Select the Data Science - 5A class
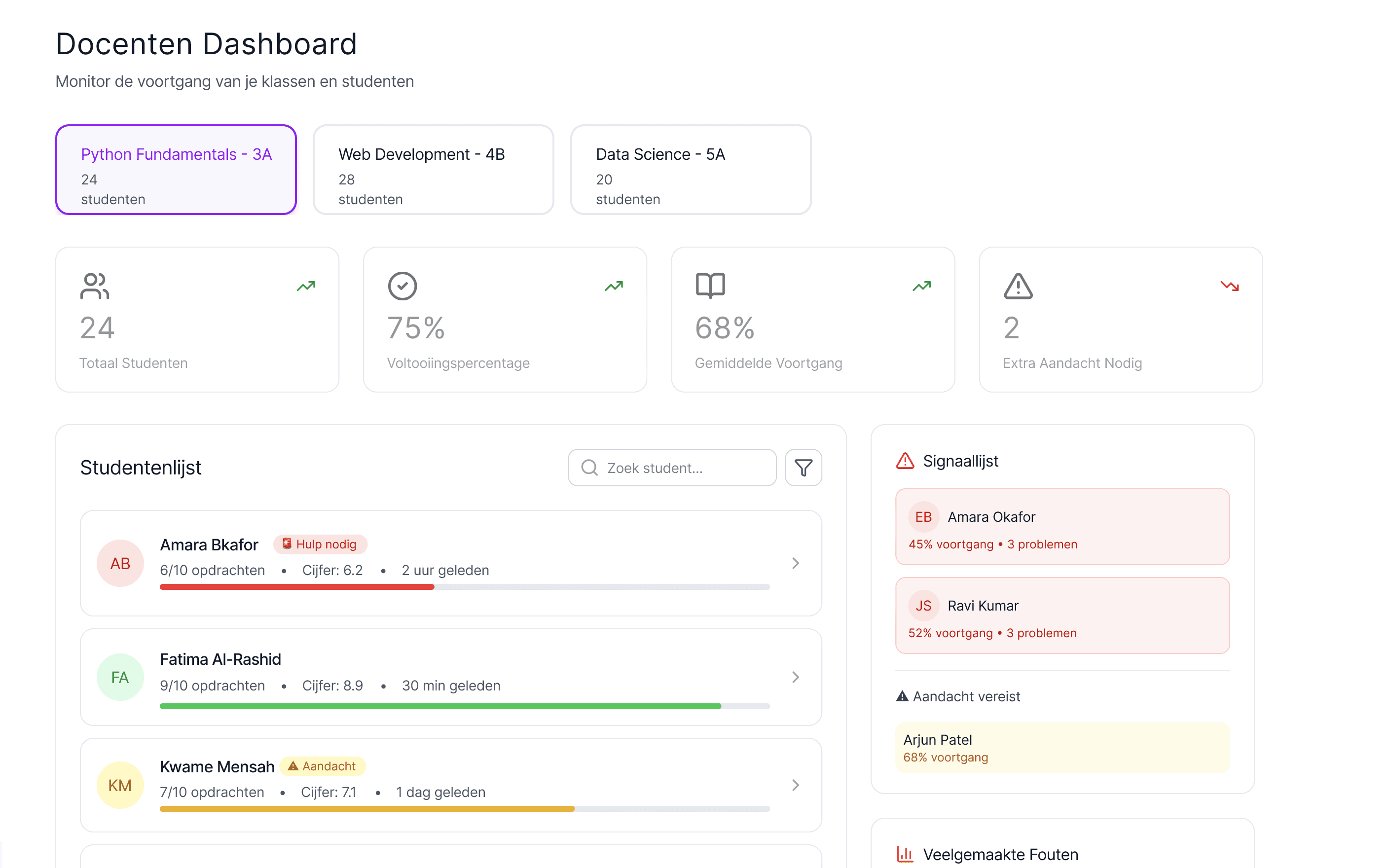Image resolution: width=1390 pixels, height=868 pixels. [x=690, y=169]
